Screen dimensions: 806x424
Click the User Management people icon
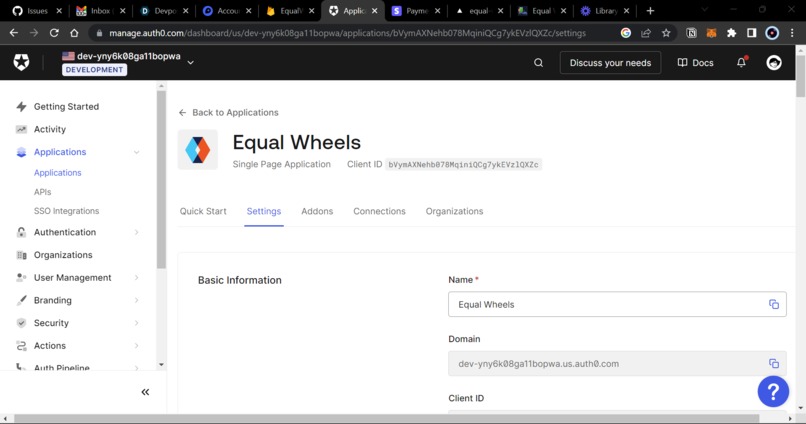[x=21, y=278]
